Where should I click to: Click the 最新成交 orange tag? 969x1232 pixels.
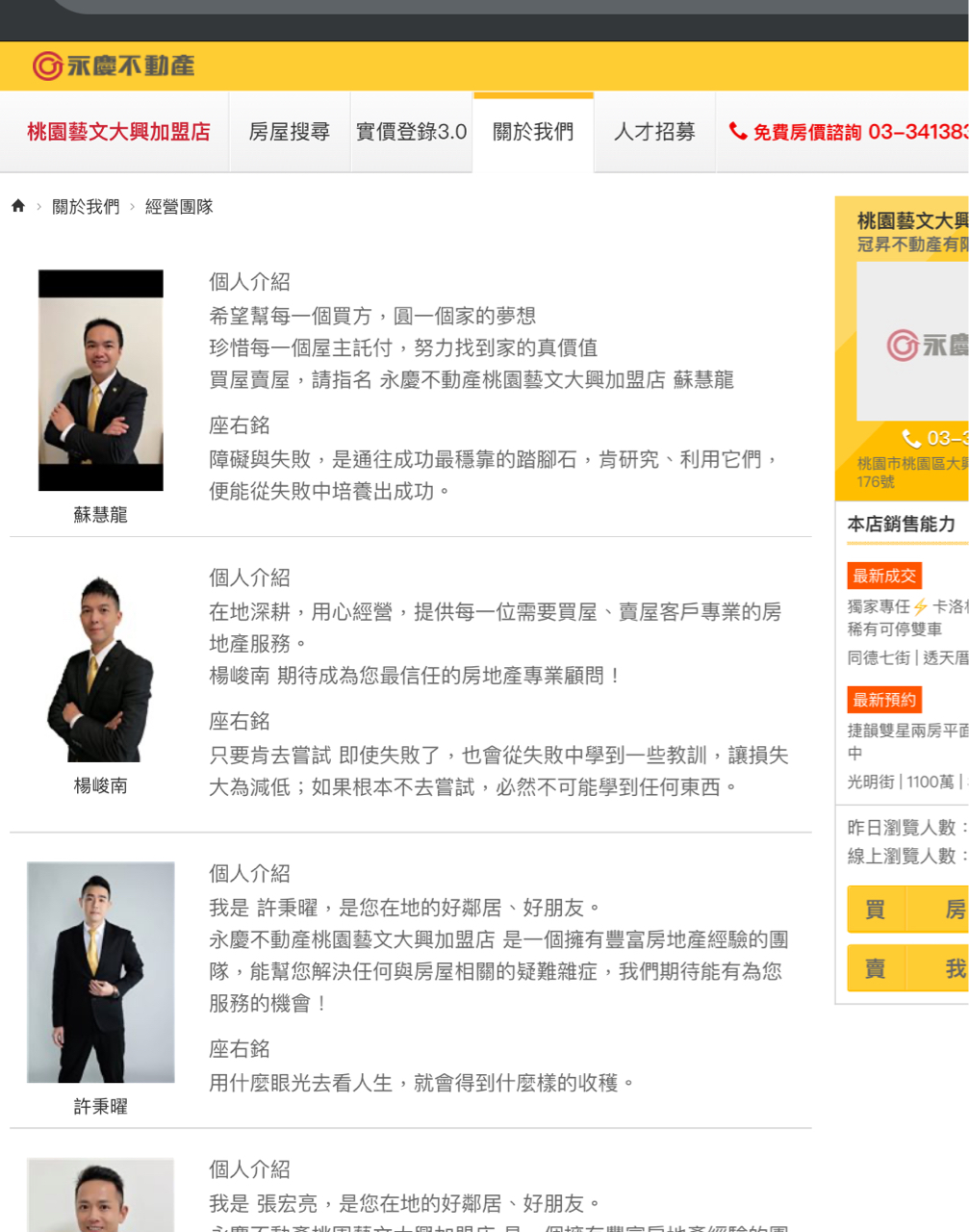pos(884,576)
